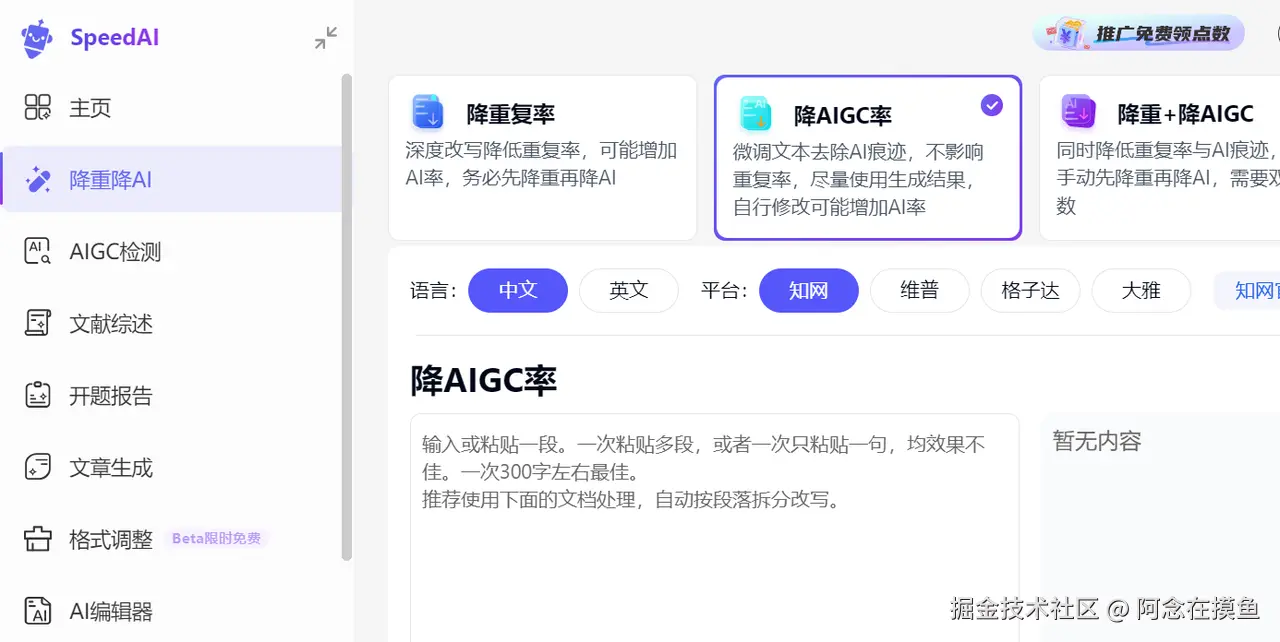1280x642 pixels.
Task: Select the 格子达 platform button
Action: [1030, 291]
